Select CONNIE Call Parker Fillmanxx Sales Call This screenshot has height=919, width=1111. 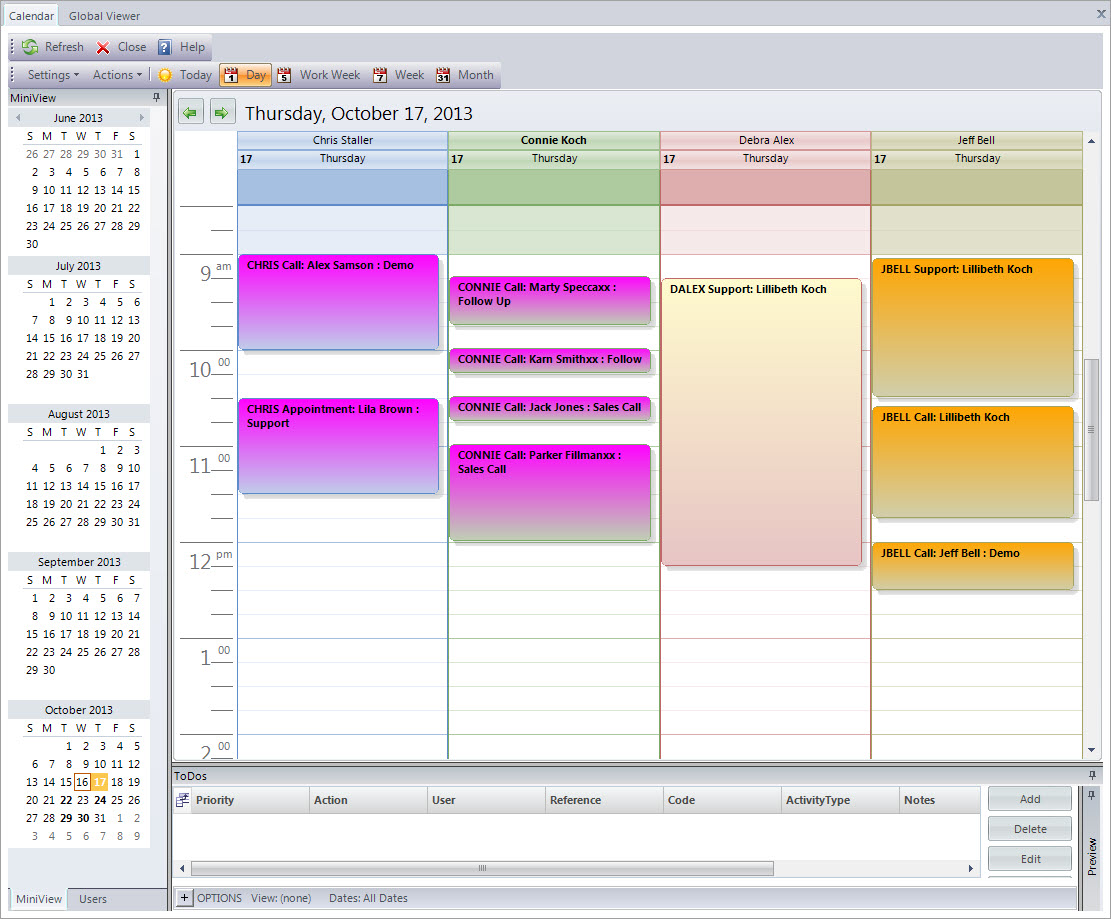click(550, 492)
